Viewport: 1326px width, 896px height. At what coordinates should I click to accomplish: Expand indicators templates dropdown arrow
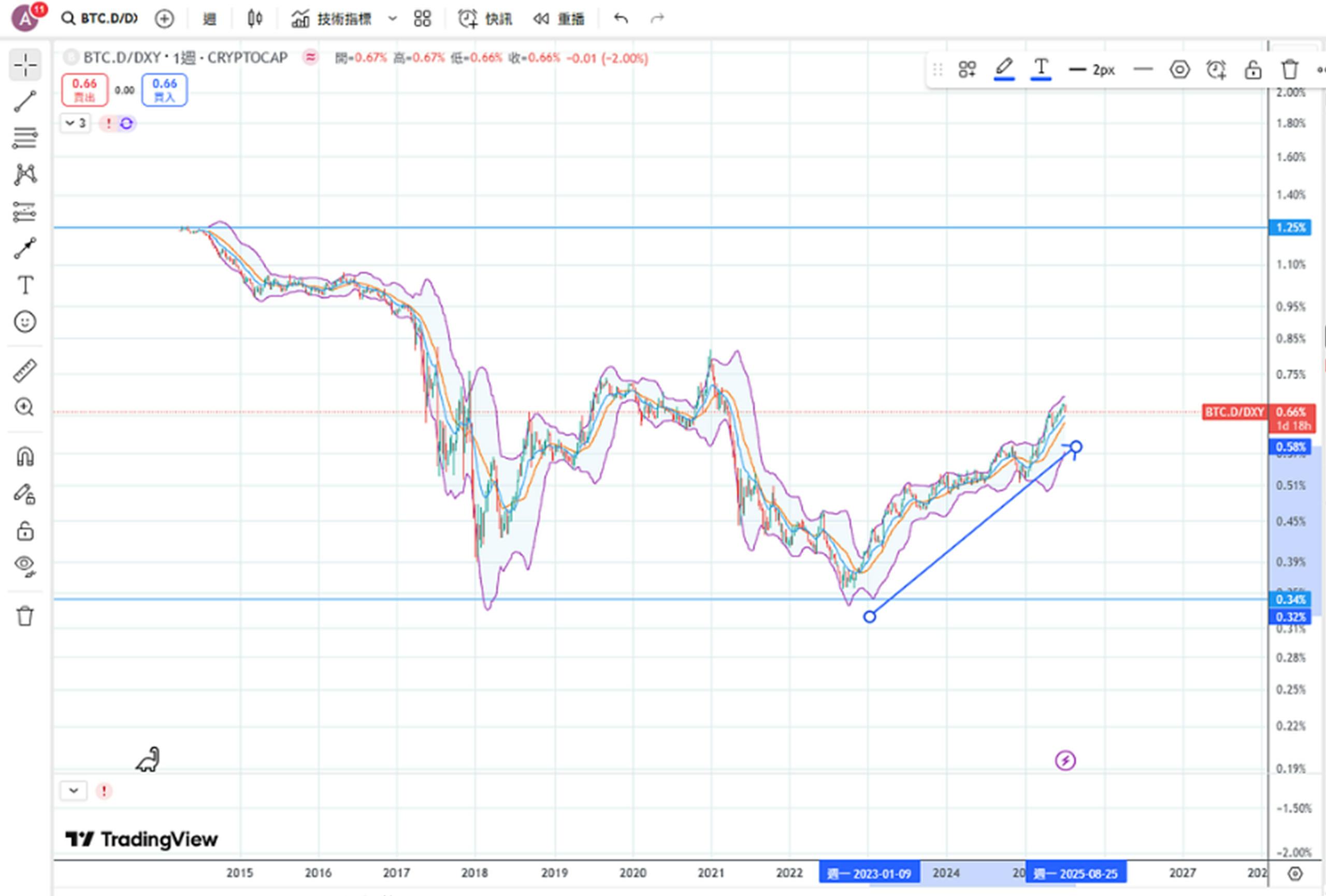click(393, 19)
